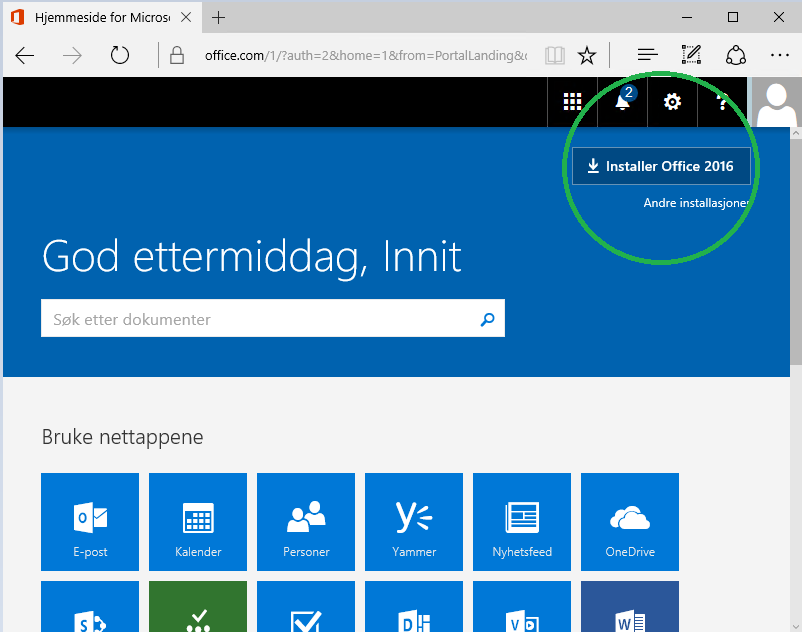This screenshot has height=632, width=802.
Task: Open the Hub lines icon
Action: (648, 54)
